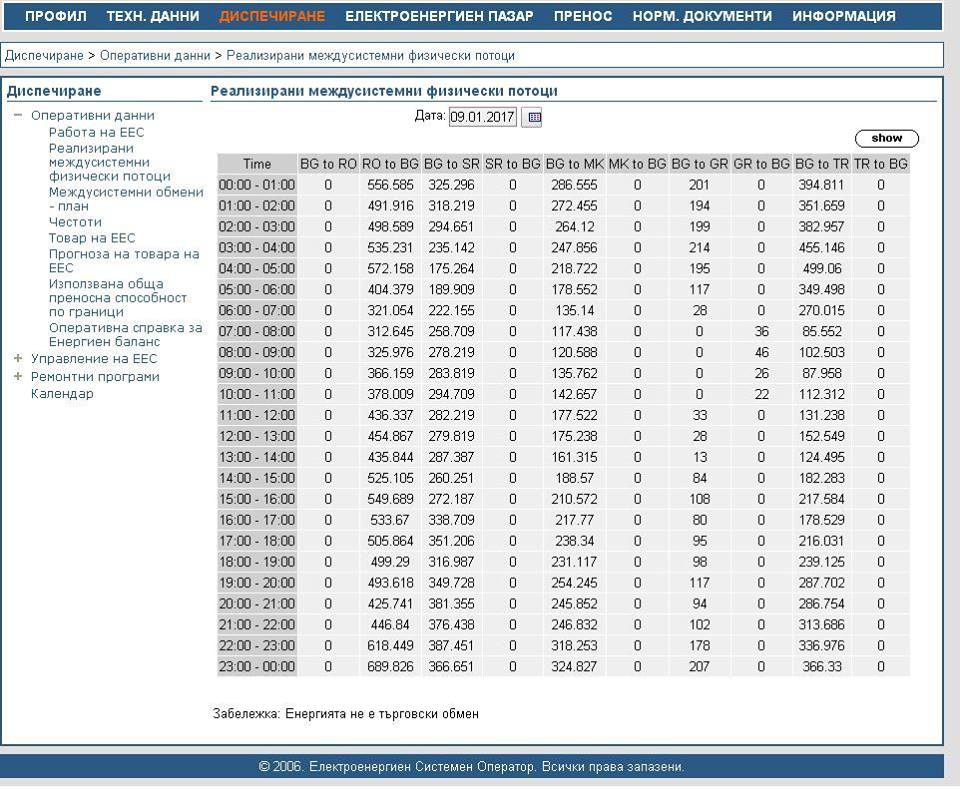Open the Товар на ЕЕС link

(92, 238)
